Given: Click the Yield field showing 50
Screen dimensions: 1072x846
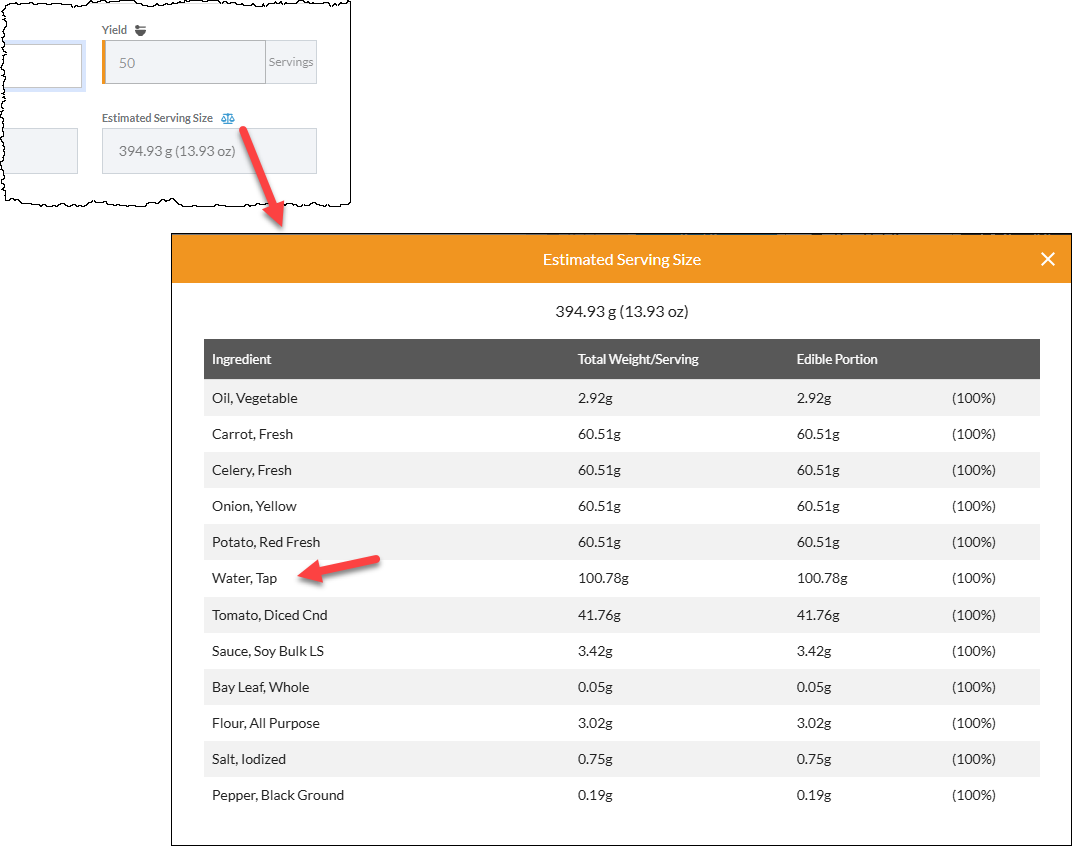Looking at the screenshot, I should point(184,62).
